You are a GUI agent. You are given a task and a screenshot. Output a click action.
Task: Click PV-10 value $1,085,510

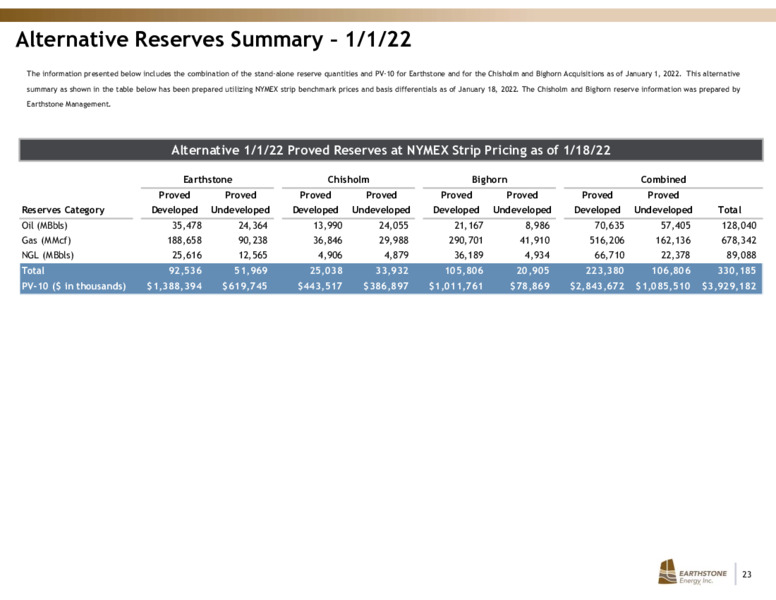coord(663,286)
